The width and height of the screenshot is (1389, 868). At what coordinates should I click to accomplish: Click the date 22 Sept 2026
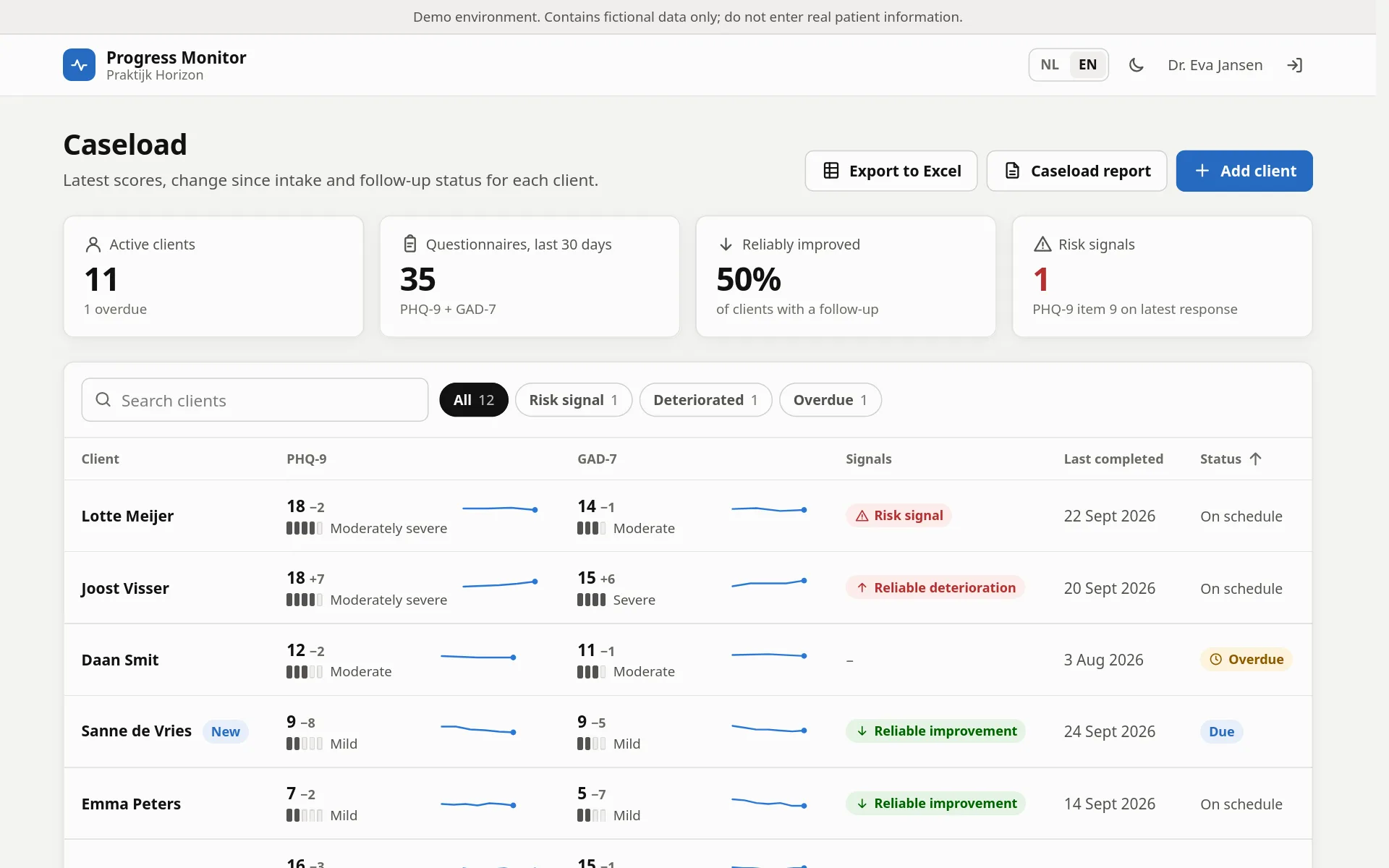pos(1109,516)
